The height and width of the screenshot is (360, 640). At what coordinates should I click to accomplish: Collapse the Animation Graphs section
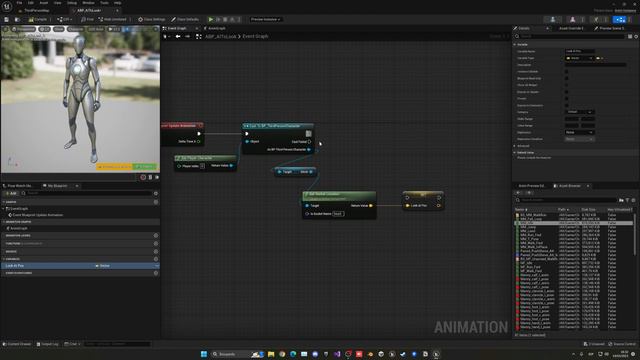[x=4, y=222]
